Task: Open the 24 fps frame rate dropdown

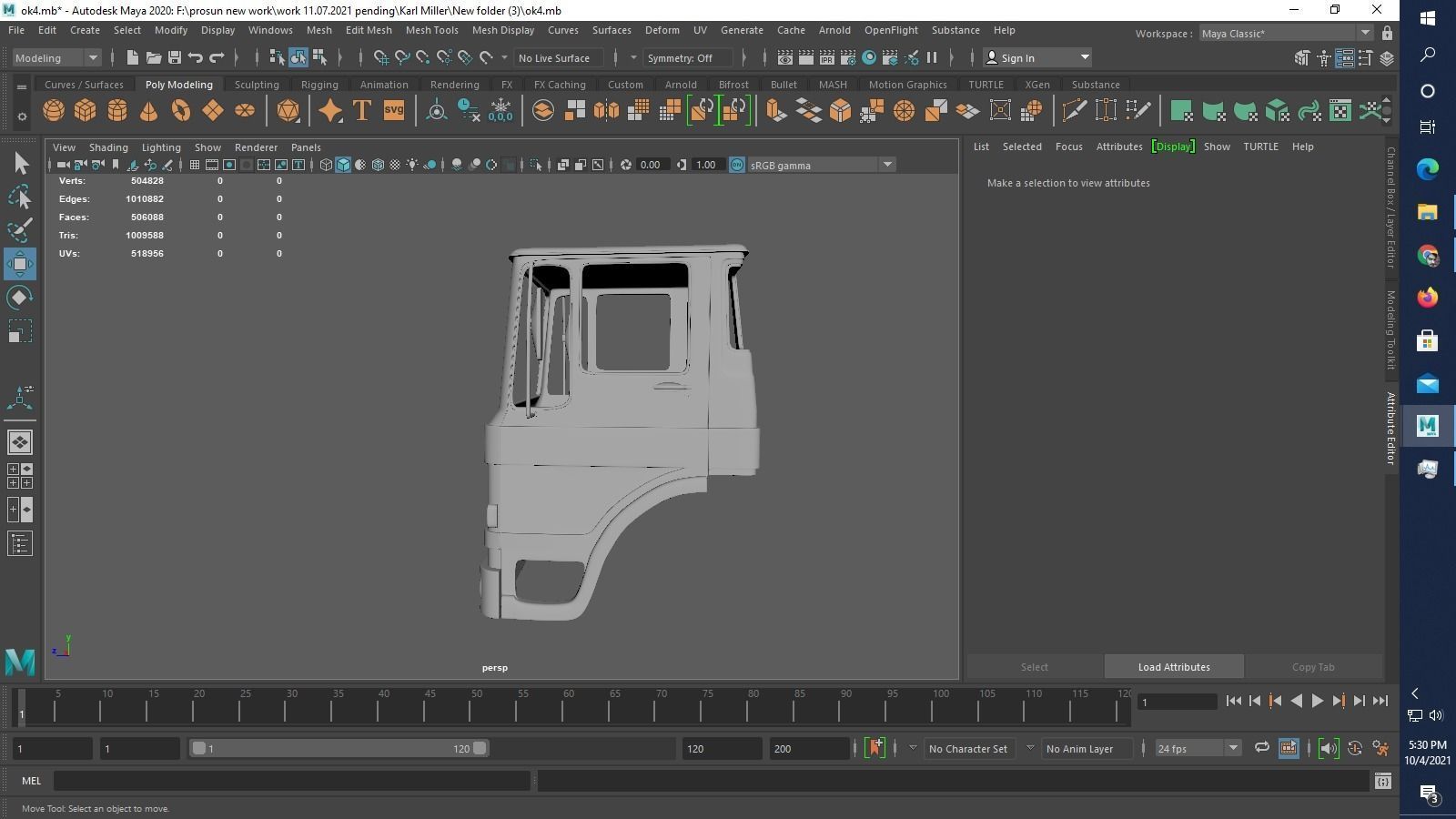Action: (x=1197, y=748)
